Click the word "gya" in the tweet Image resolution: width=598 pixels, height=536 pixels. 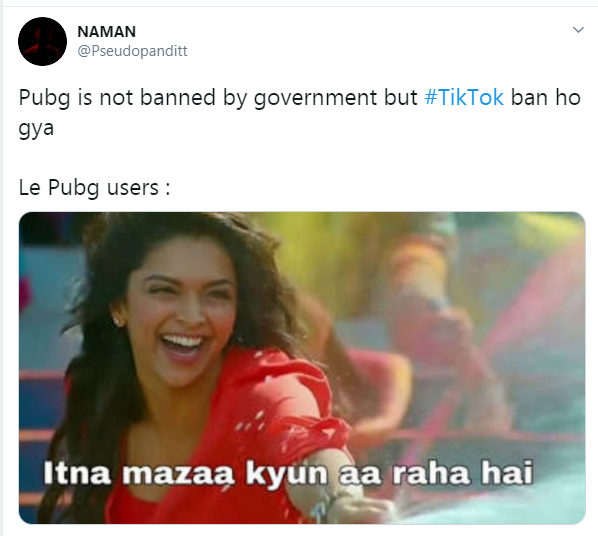(x=36, y=129)
